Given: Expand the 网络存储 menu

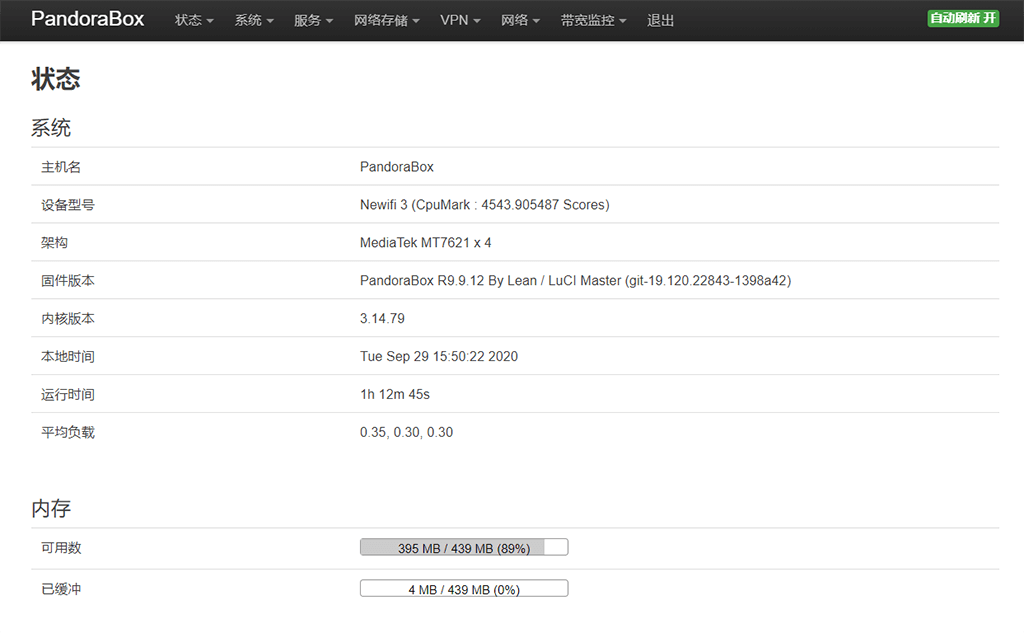Looking at the screenshot, I should tap(387, 20).
